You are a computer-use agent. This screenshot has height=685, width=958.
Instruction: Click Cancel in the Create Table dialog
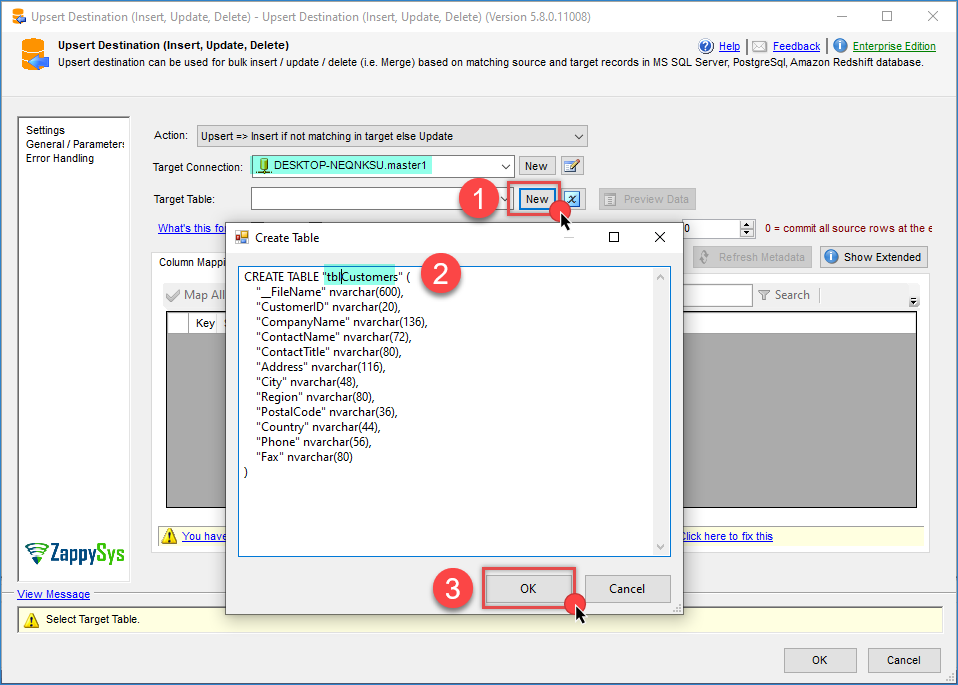pyautogui.click(x=627, y=588)
